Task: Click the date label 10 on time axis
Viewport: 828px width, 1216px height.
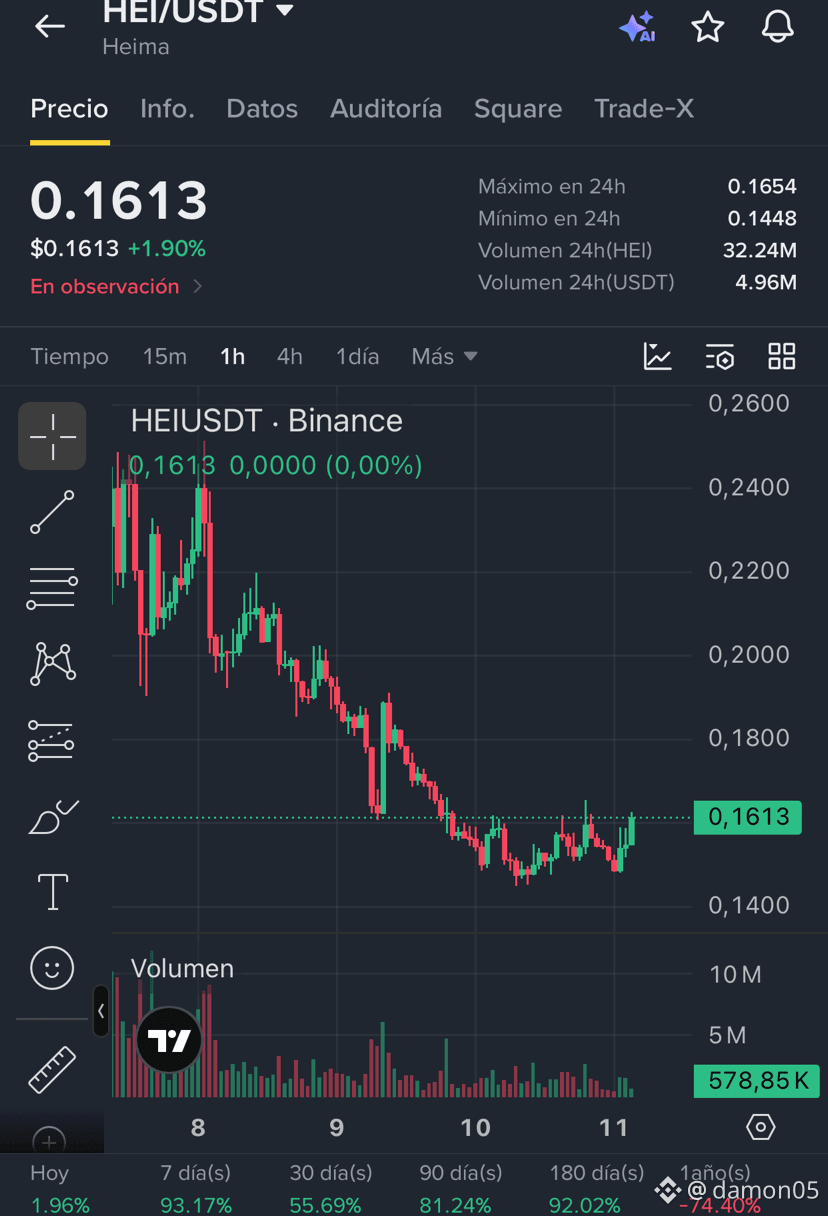Action: pos(475,1128)
